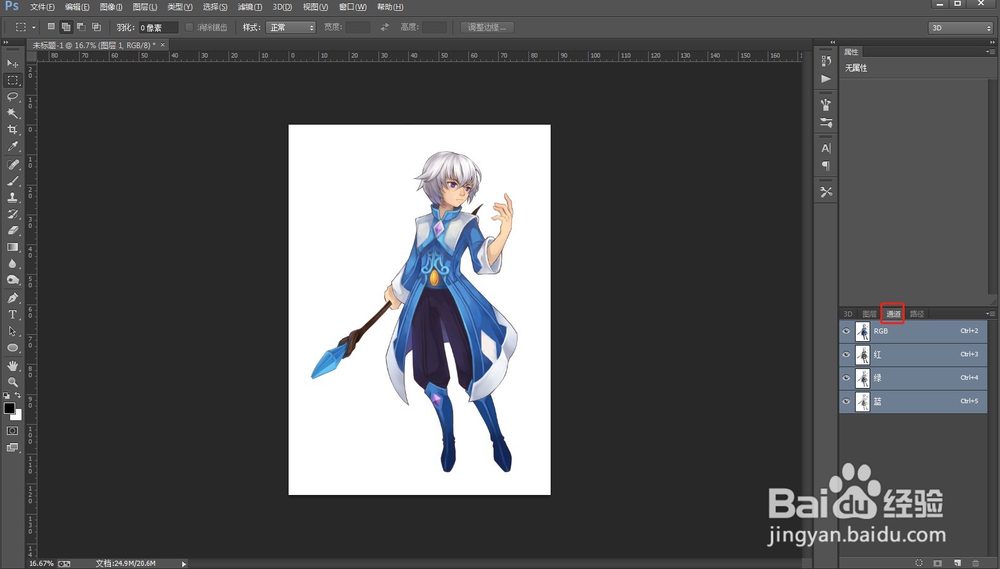
Task: Select the Path Selection tool
Action: tap(12, 332)
